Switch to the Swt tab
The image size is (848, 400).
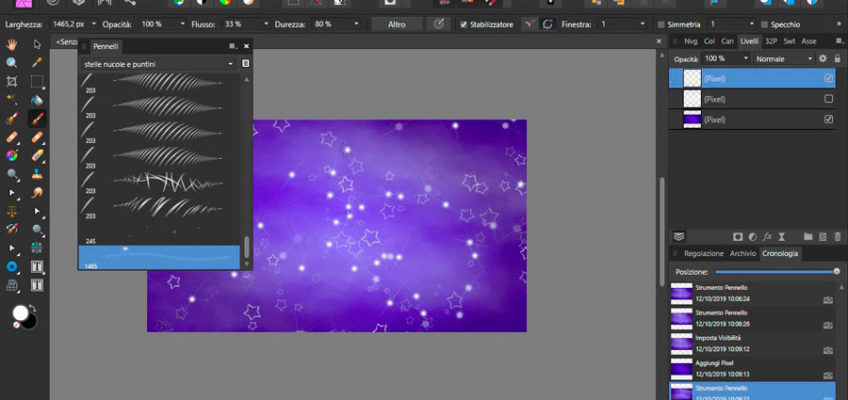790,41
